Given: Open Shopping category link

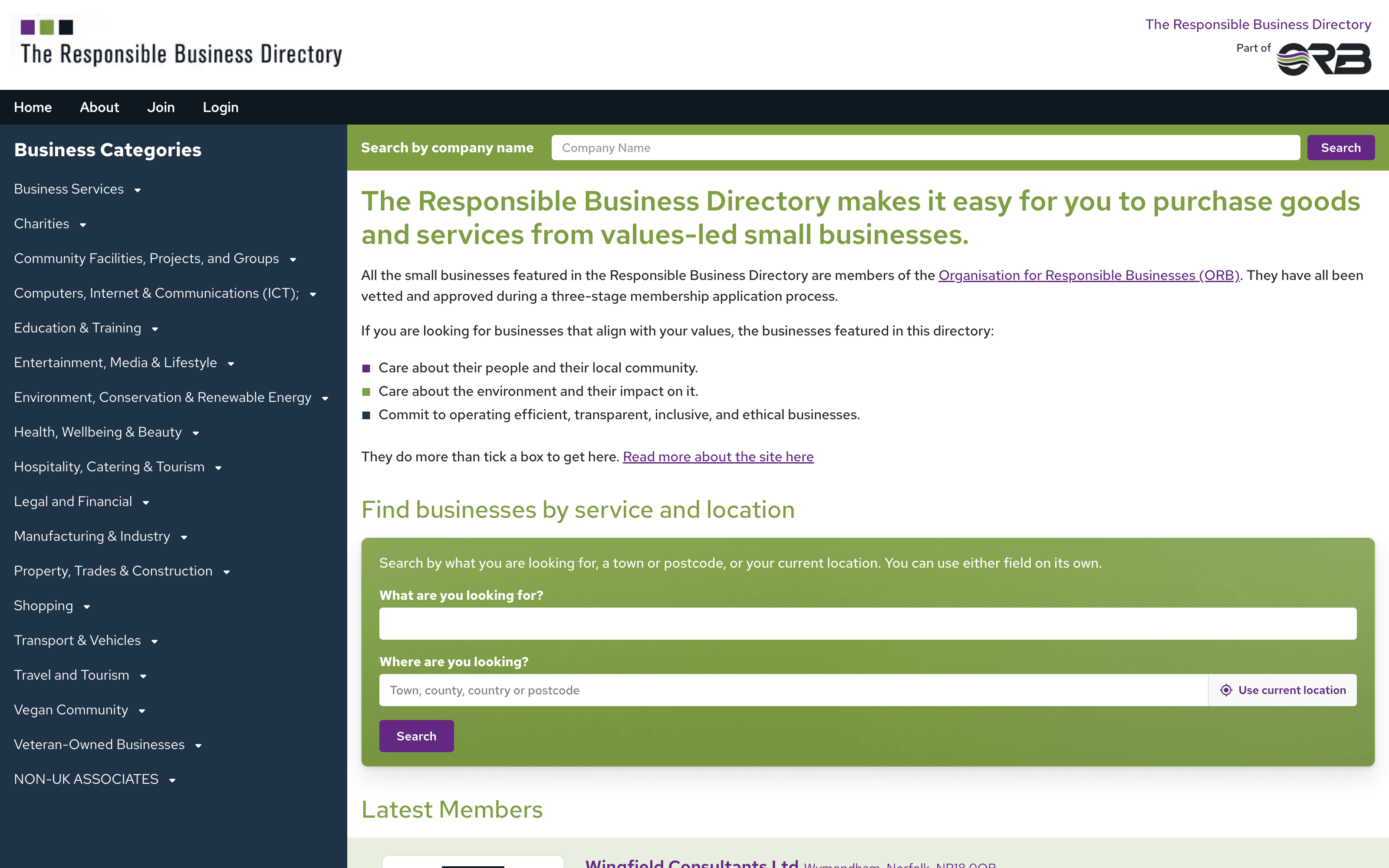Looking at the screenshot, I should pyautogui.click(x=43, y=606).
